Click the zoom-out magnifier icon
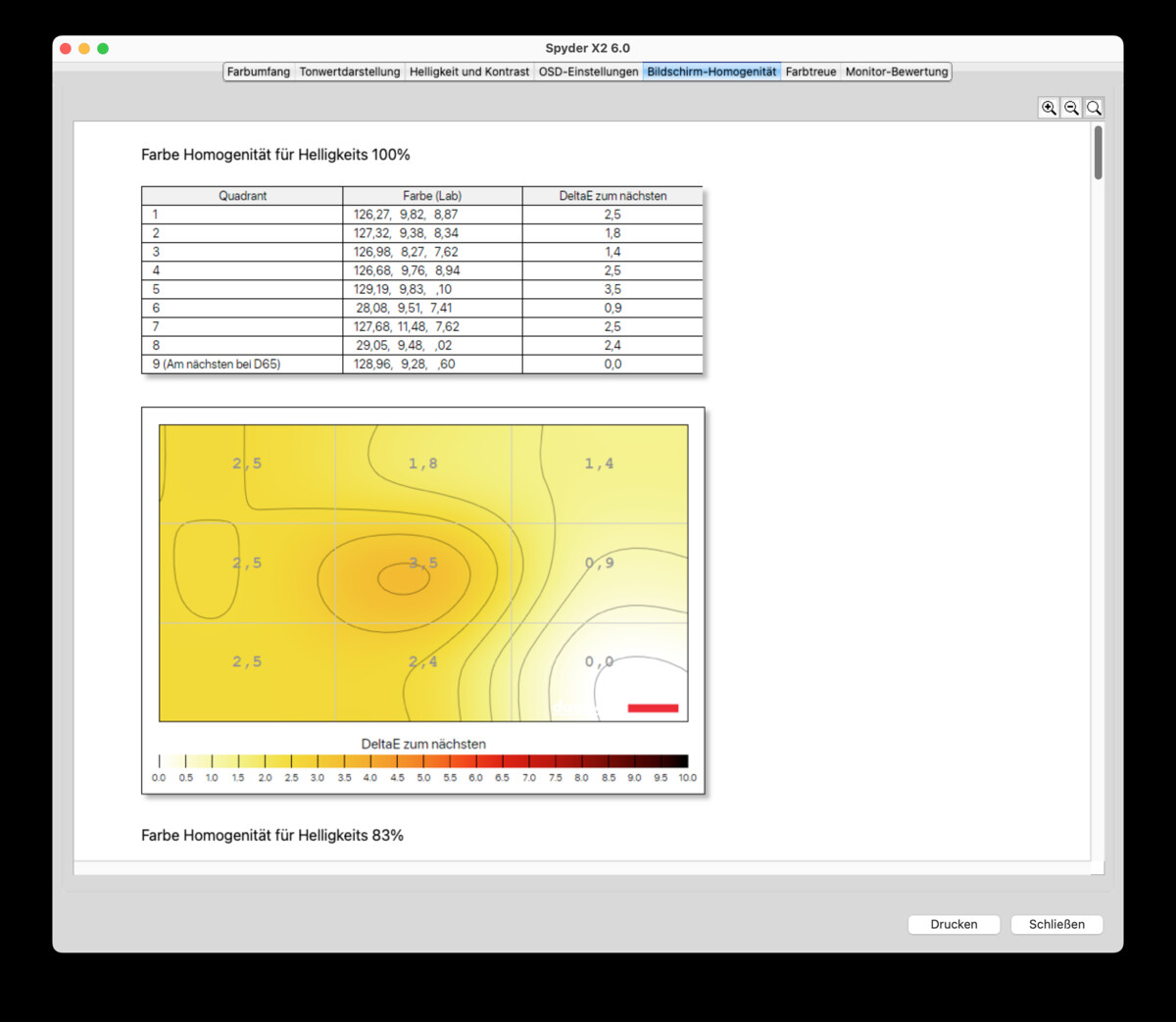 click(x=1071, y=108)
